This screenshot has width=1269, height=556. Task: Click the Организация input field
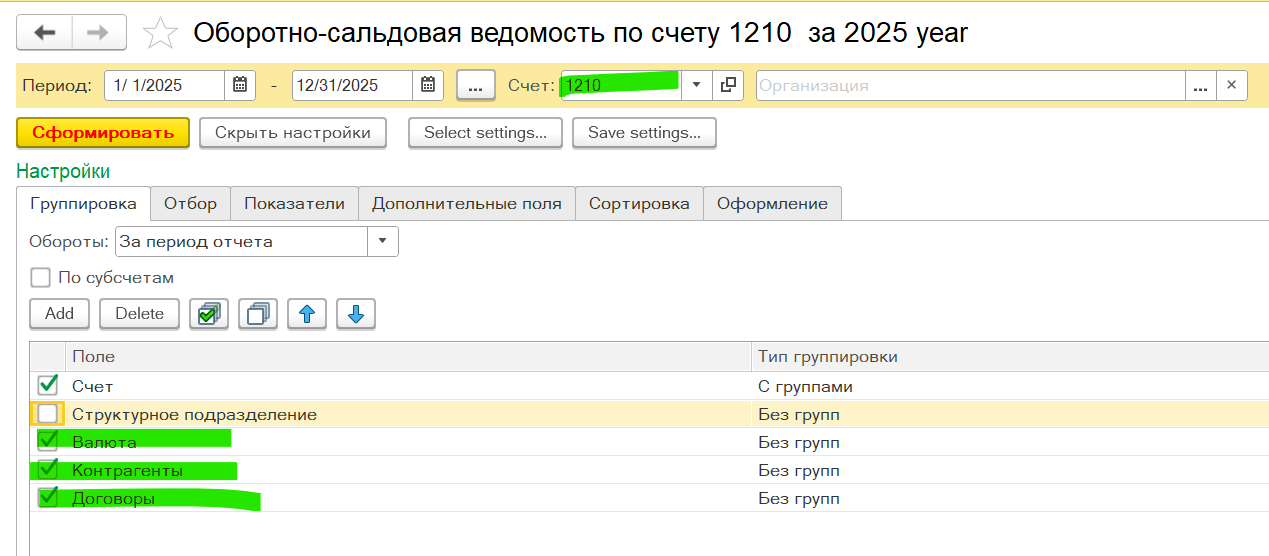(970, 85)
